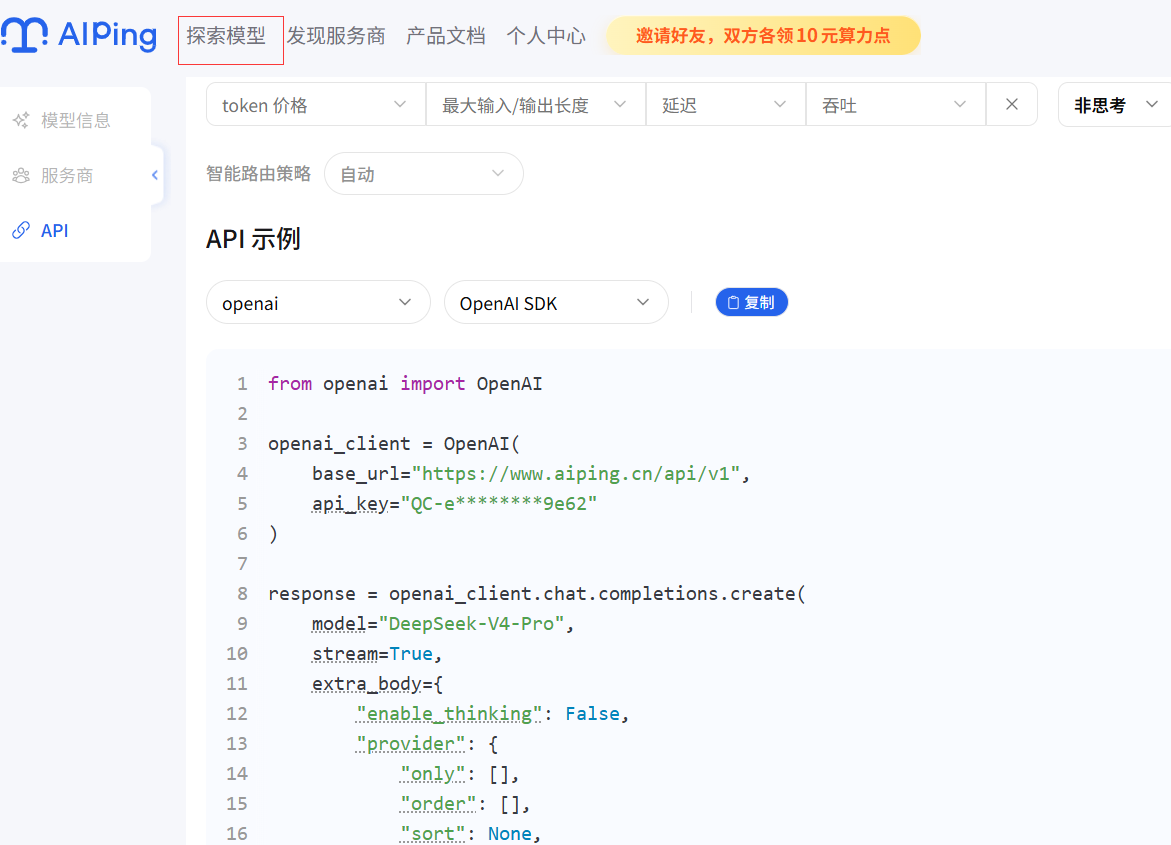Image resolution: width=1171 pixels, height=845 pixels.
Task: Open the 延迟 filter dropdown
Action: [725, 105]
